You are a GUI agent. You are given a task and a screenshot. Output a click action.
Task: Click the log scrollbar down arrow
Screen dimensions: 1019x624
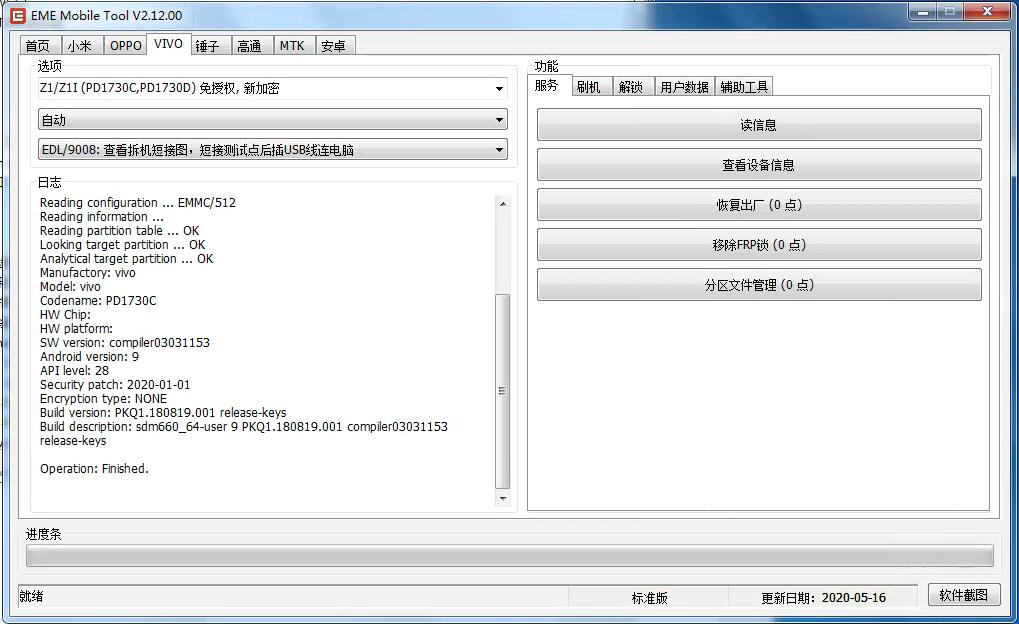click(502, 499)
